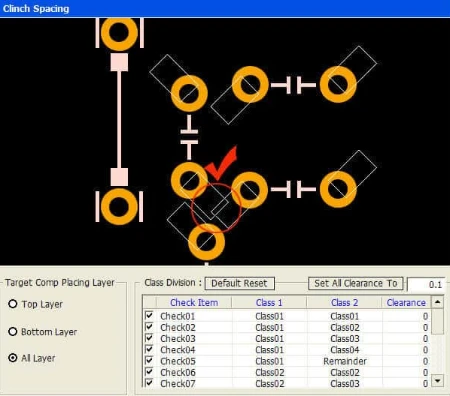Click Class 2 cell Class03 in Check03 row

pyautogui.click(x=345, y=339)
